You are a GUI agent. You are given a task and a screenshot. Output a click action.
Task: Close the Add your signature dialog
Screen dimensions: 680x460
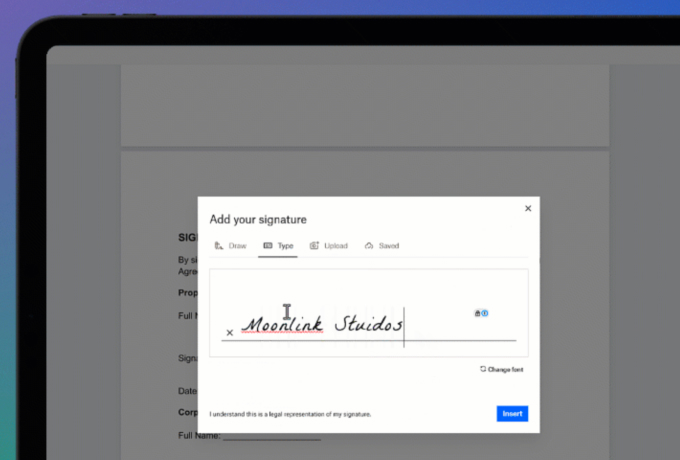point(528,209)
